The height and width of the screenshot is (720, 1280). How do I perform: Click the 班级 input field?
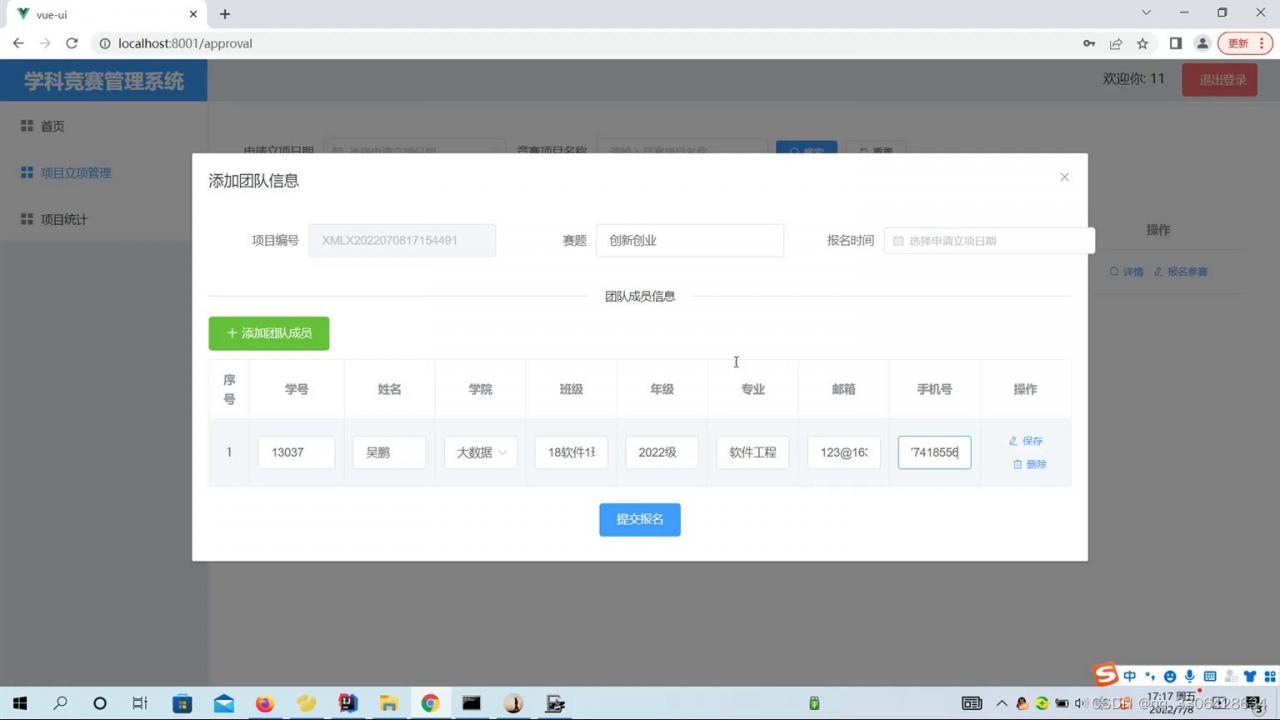coord(571,452)
